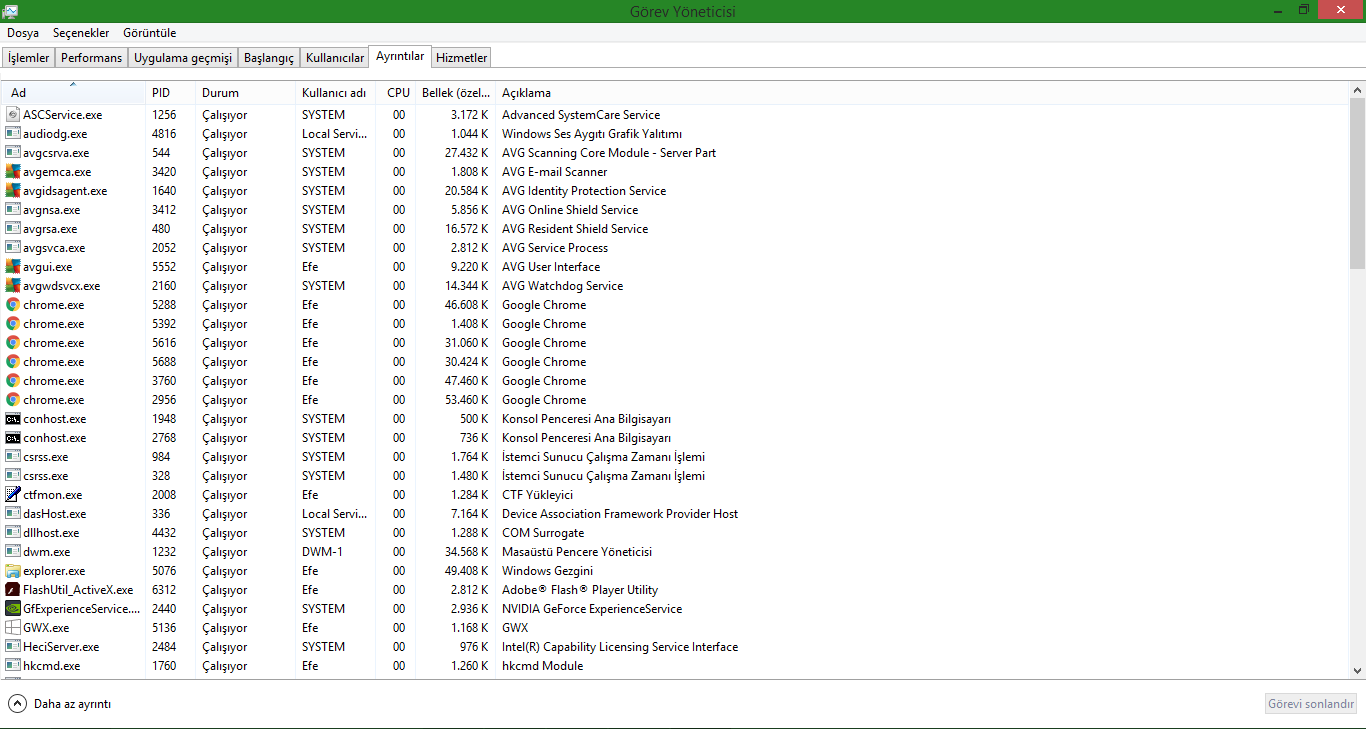This screenshot has width=1366, height=729.
Task: Click the HeciServer.exe process icon
Action: (13, 647)
